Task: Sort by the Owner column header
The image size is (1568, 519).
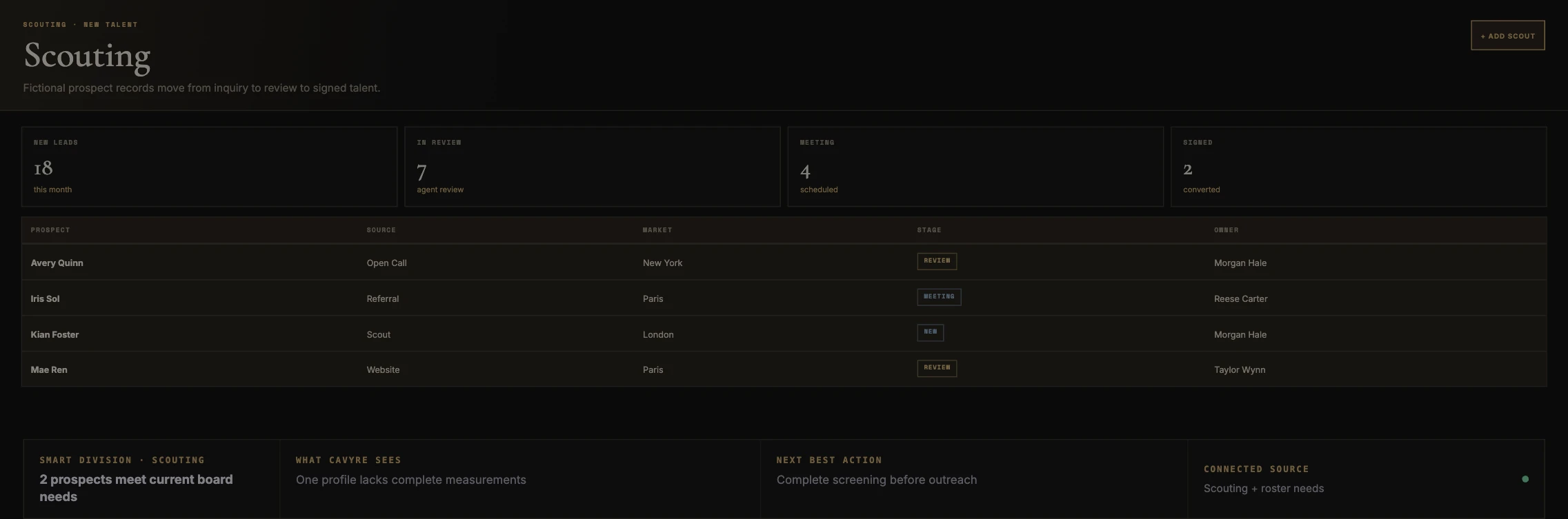Action: click(1227, 230)
